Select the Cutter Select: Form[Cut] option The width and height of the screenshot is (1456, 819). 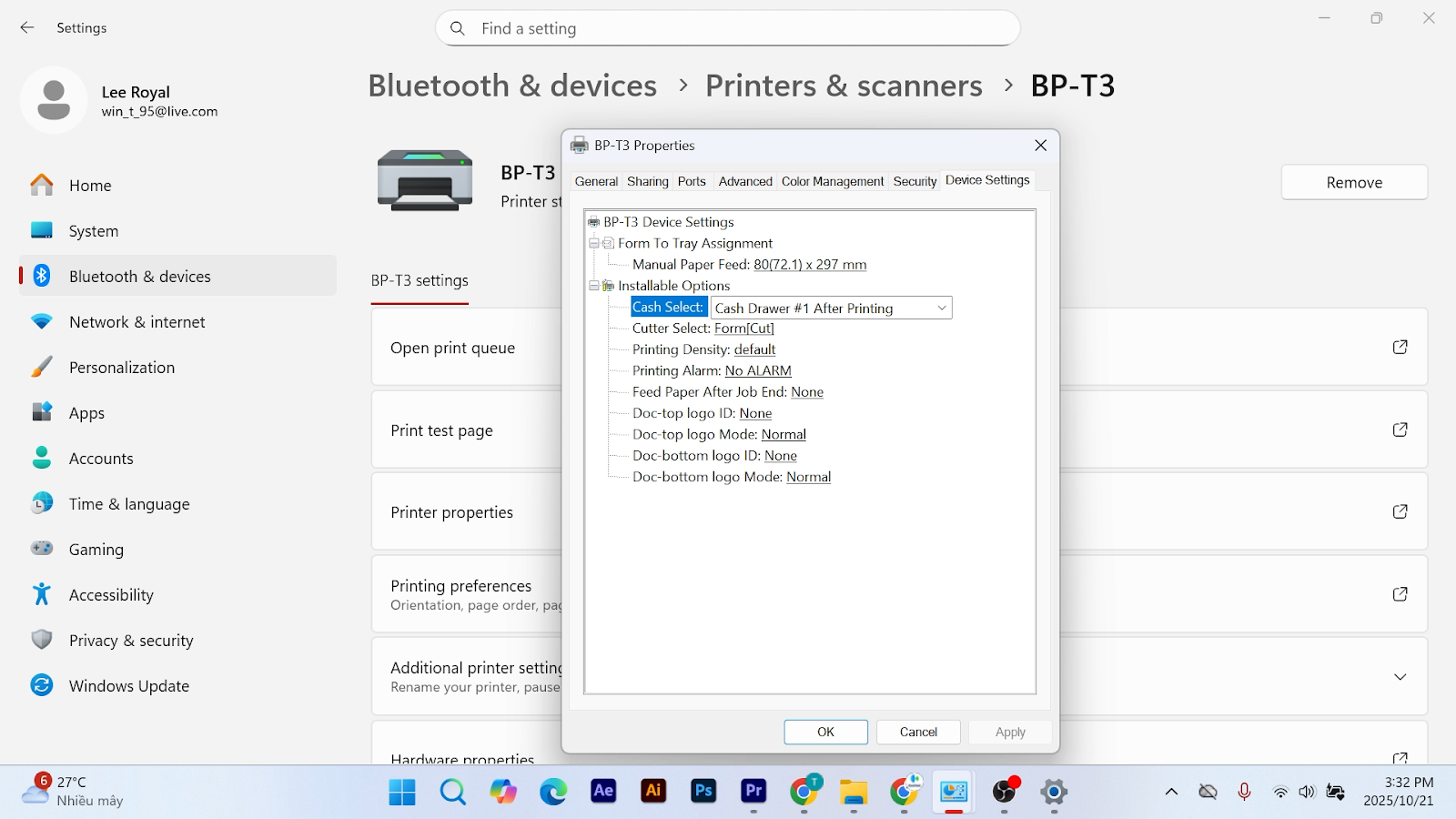click(x=703, y=329)
